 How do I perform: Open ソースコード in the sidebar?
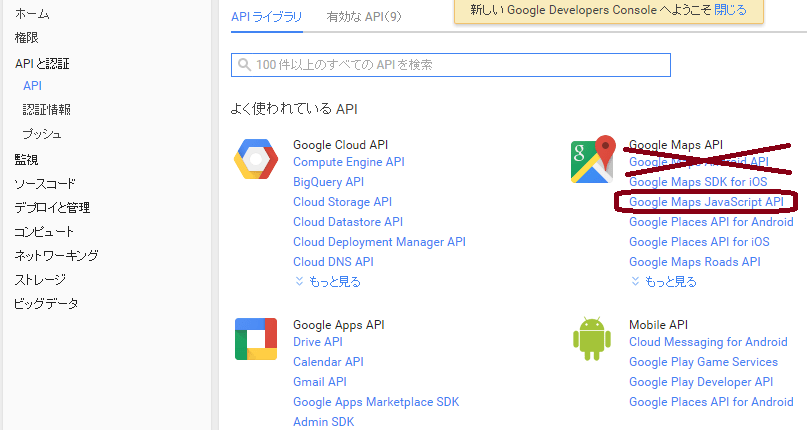click(x=45, y=183)
